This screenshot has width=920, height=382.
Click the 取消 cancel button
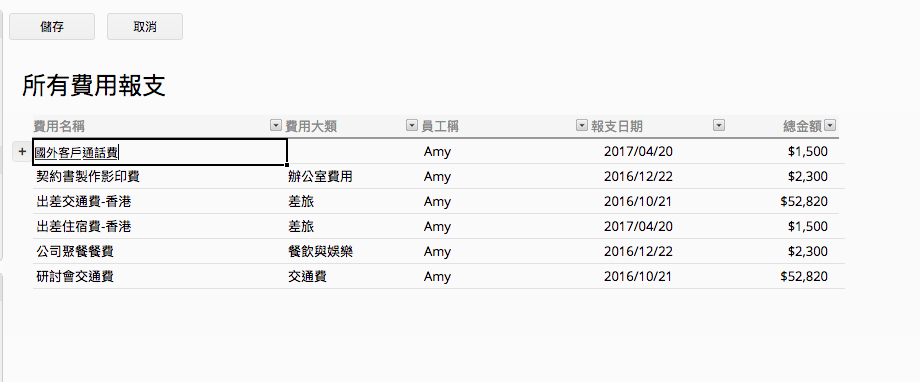click(144, 27)
